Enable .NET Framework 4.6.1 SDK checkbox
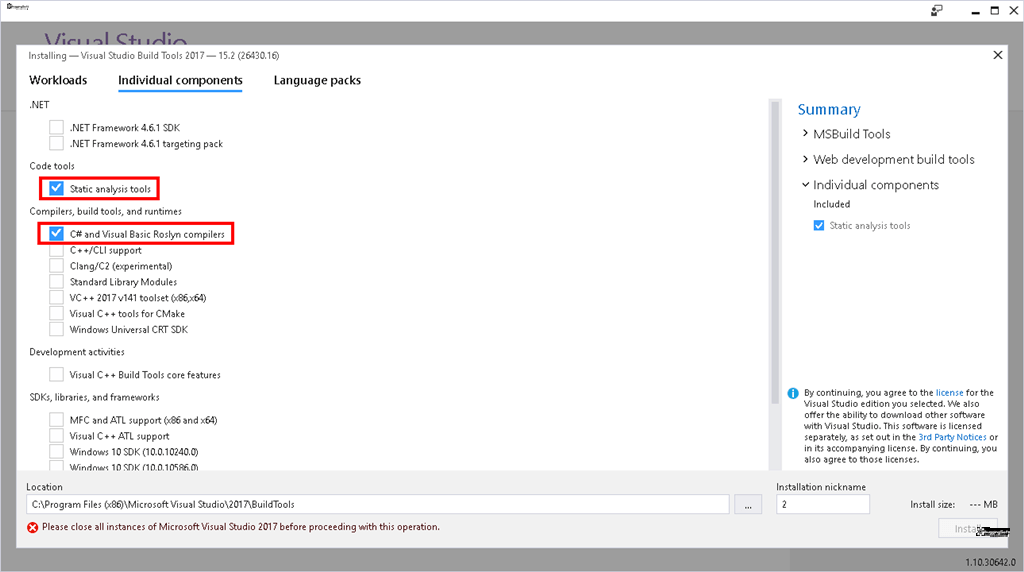 point(57,128)
